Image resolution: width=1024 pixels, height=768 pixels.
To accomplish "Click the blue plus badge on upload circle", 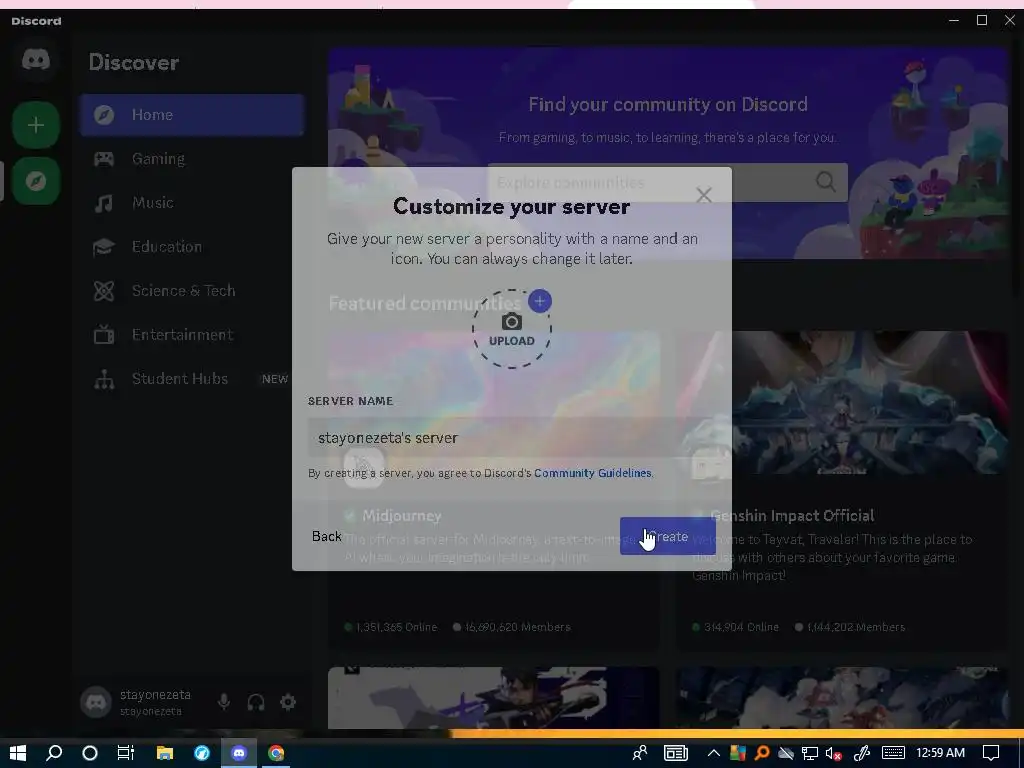I will point(539,301).
